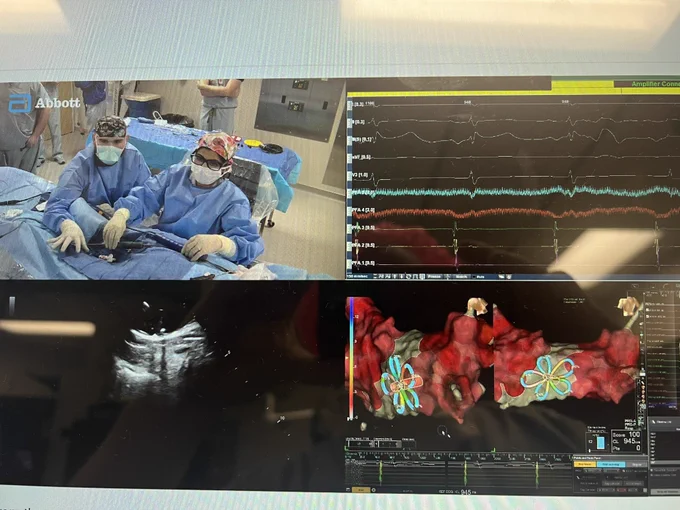Select the V2 [1.0] channel label
This screenshot has width=680, height=510.
[x=360, y=174]
